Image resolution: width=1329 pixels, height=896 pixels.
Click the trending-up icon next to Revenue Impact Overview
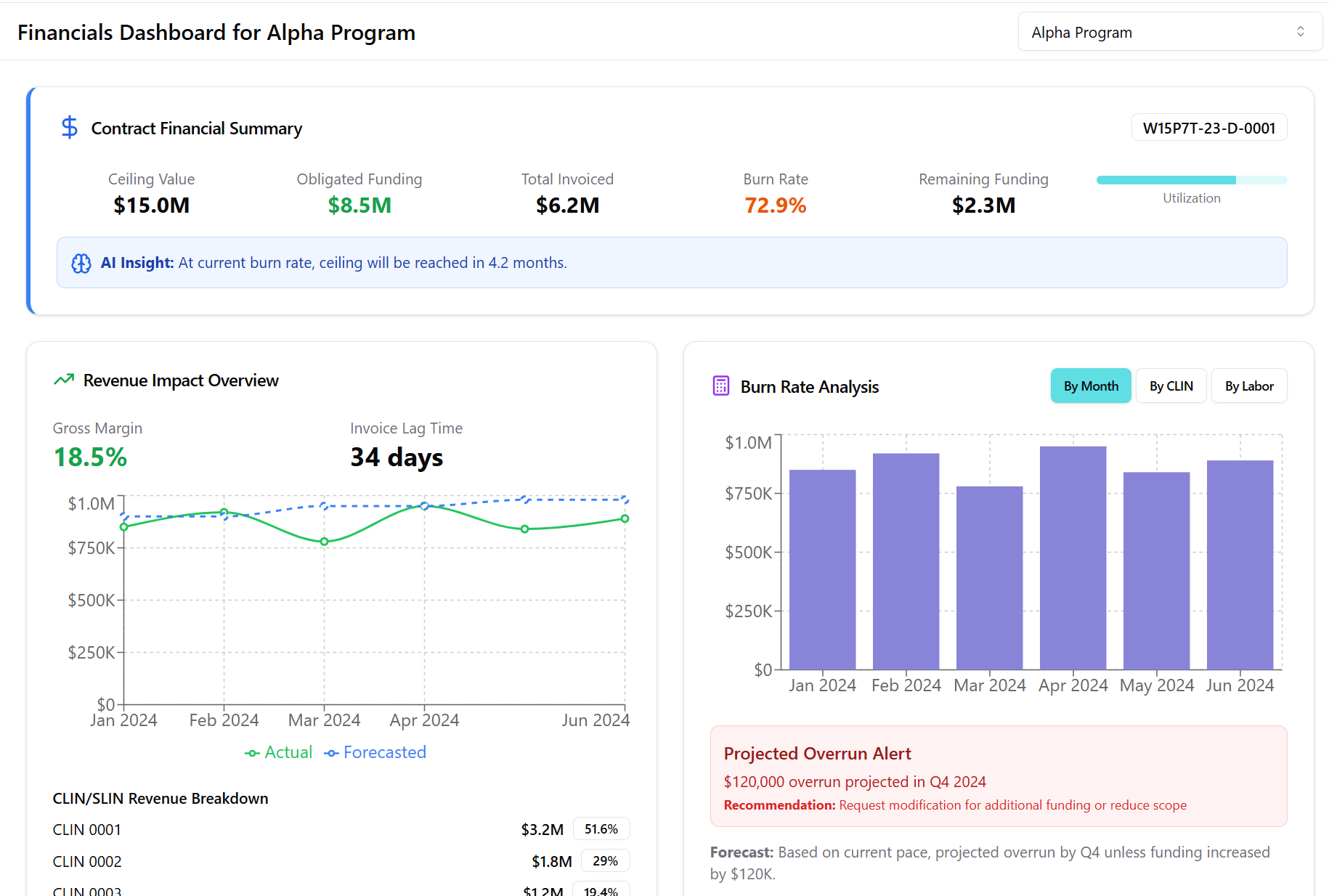tap(64, 380)
